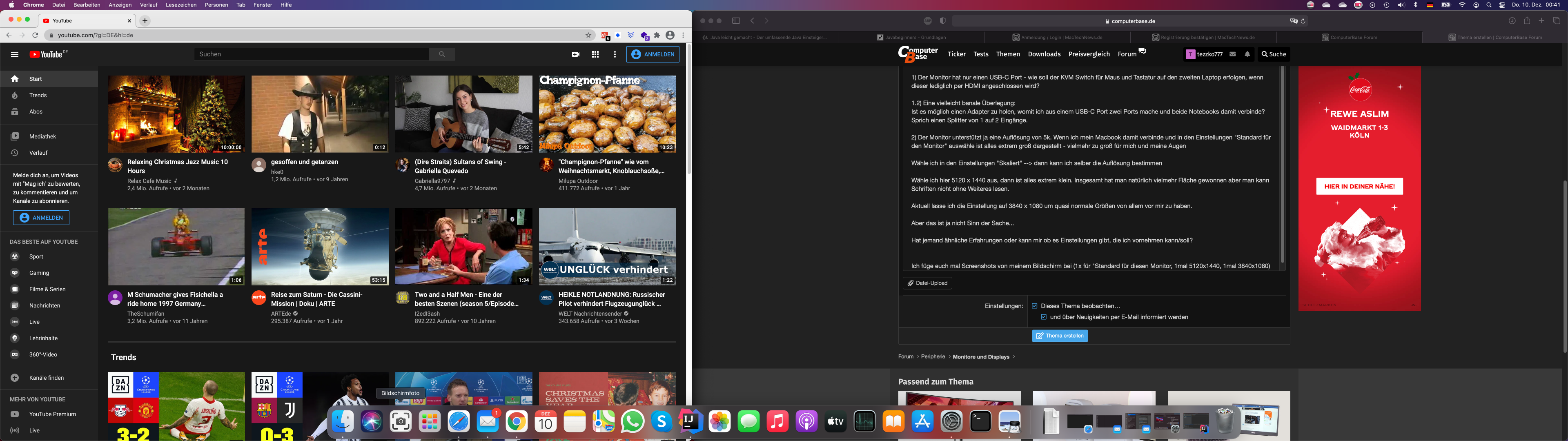1568x441 pixels.
Task: Open the YouTube apps grid icon
Action: (x=595, y=54)
